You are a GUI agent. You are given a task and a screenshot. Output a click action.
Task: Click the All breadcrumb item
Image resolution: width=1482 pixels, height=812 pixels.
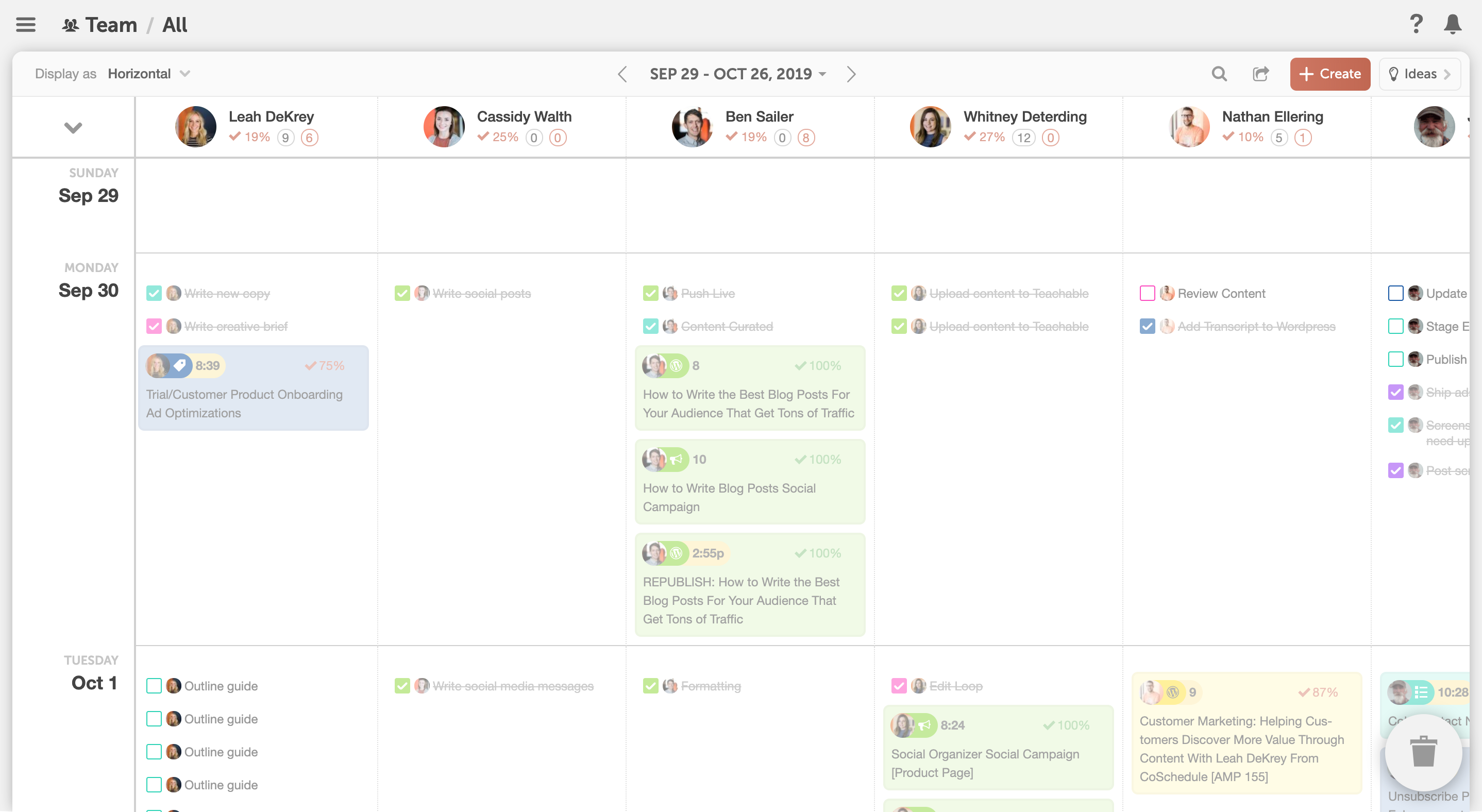174,25
